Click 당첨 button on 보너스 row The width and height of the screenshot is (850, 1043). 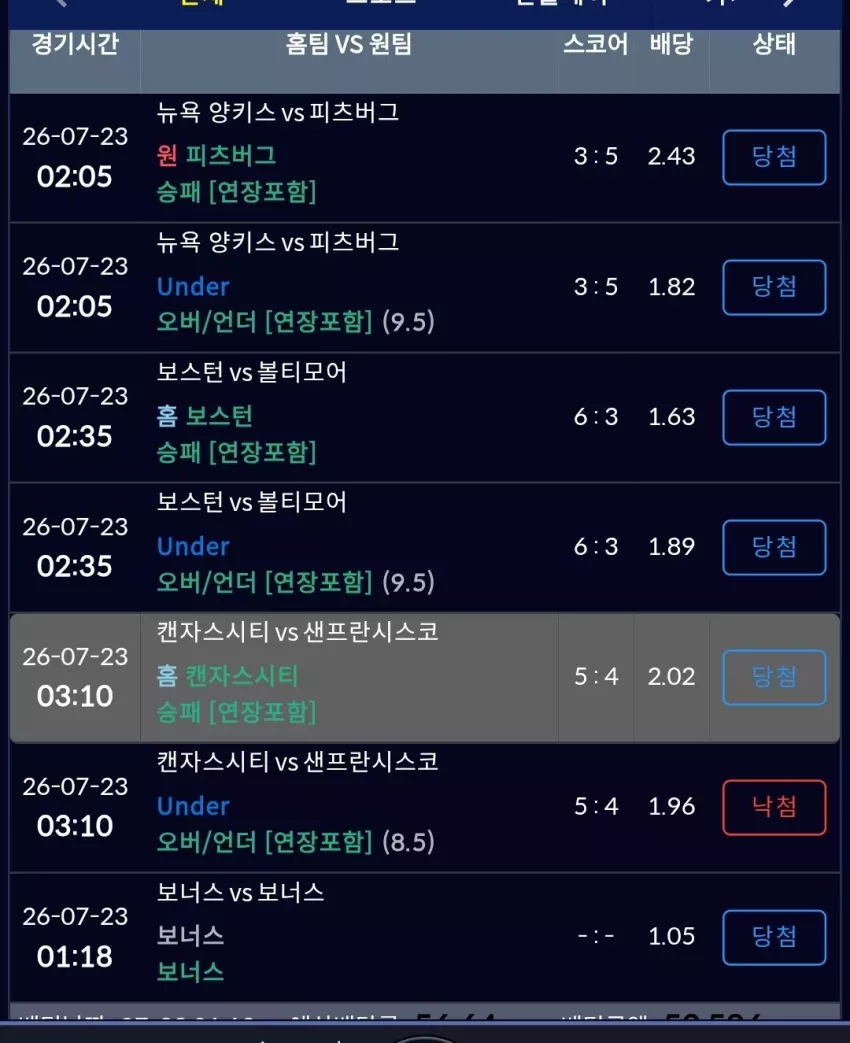click(774, 937)
